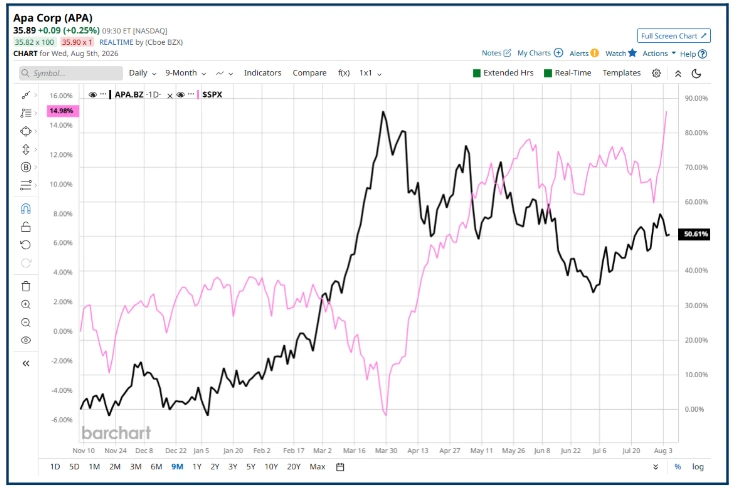Select the 5D range
The image size is (732, 489).
[x=74, y=467]
